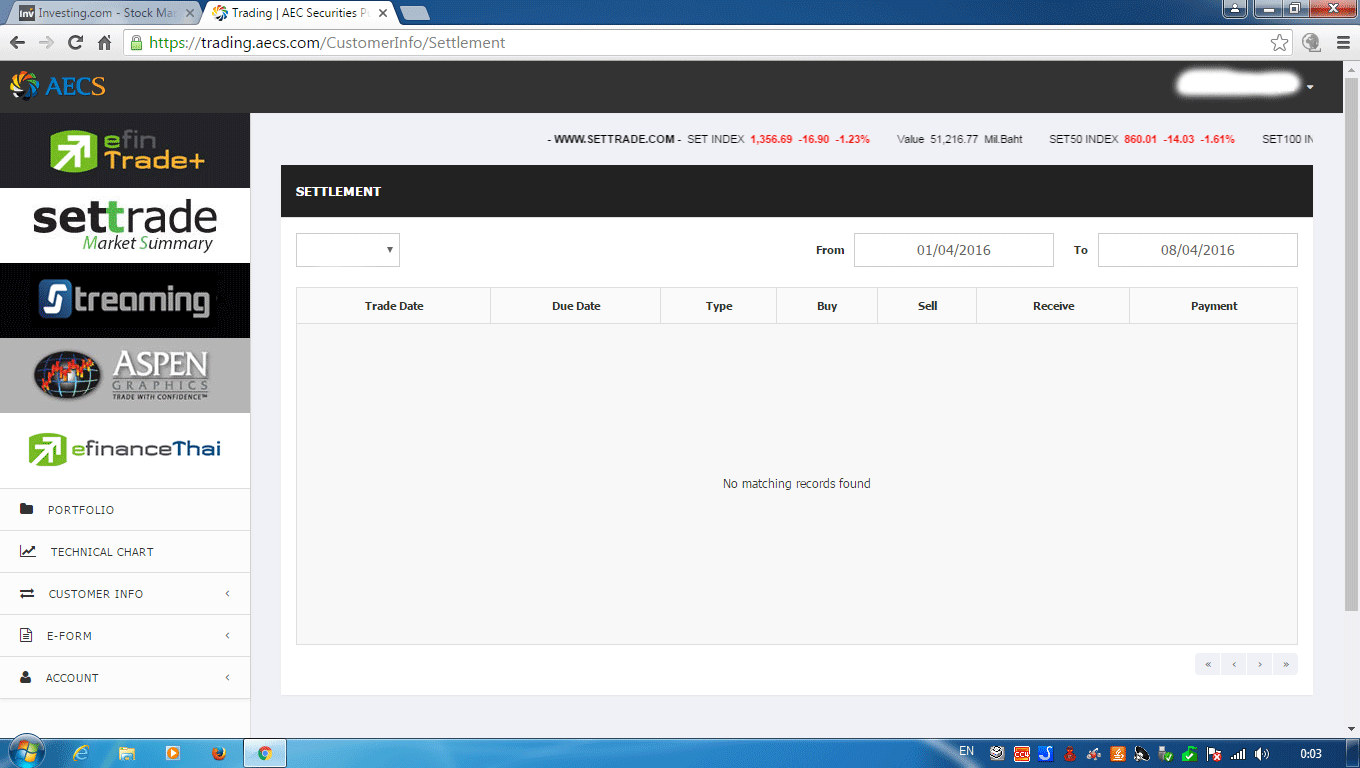Click the chevron beside Account

[x=227, y=678]
